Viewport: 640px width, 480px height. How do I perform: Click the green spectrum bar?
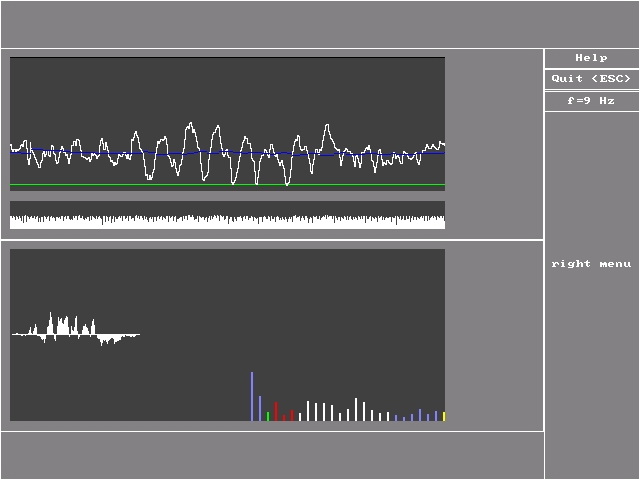coord(268,416)
